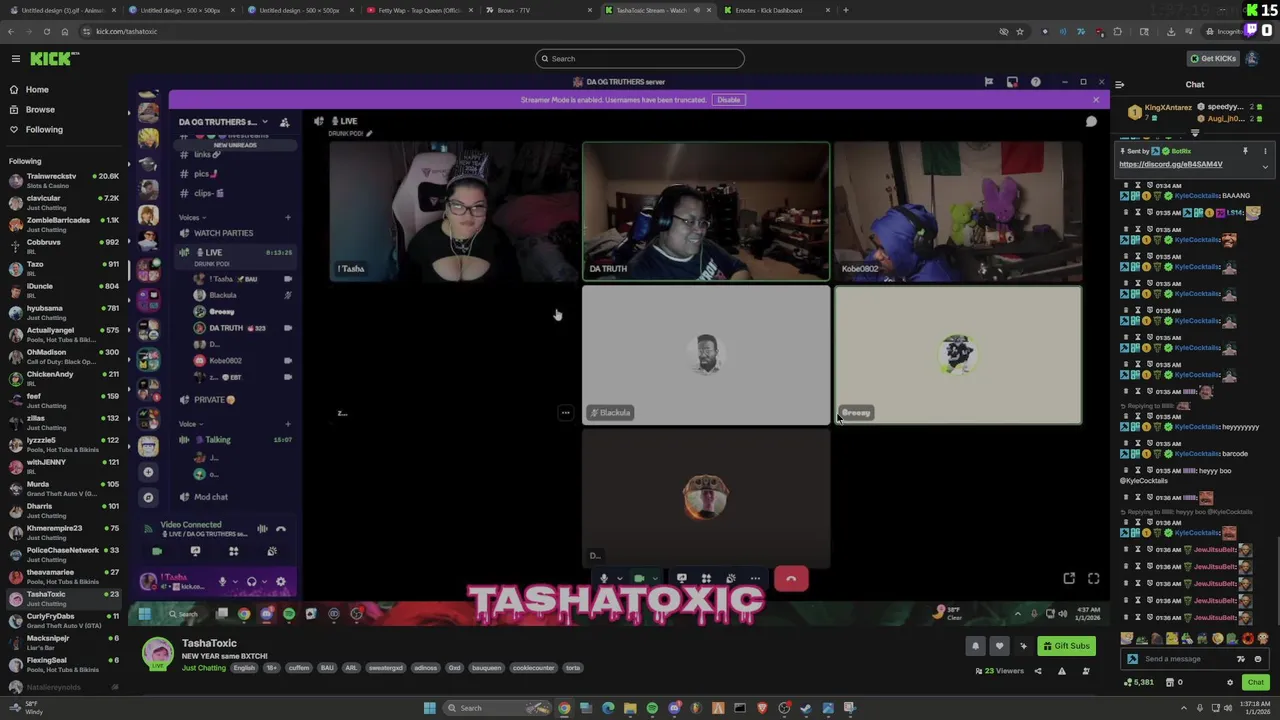Viewport: 1280px width, 720px height.
Task: Click the Kick search box
Action: click(639, 59)
